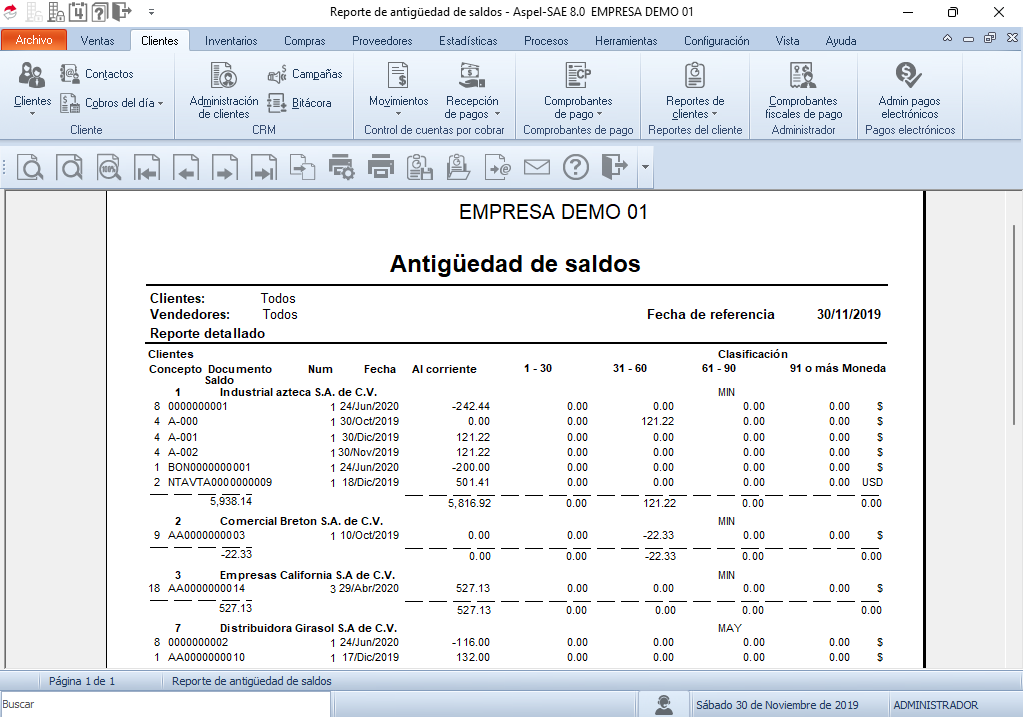Click the Buscar search field
The width and height of the screenshot is (1023, 717).
pyautogui.click(x=165, y=704)
